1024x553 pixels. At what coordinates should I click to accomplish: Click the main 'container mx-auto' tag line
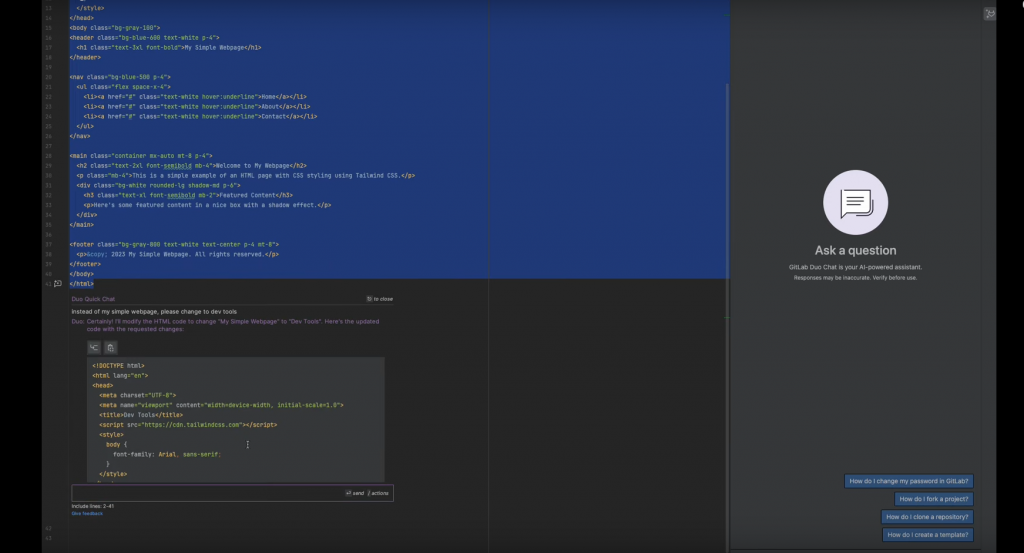[x=141, y=156]
